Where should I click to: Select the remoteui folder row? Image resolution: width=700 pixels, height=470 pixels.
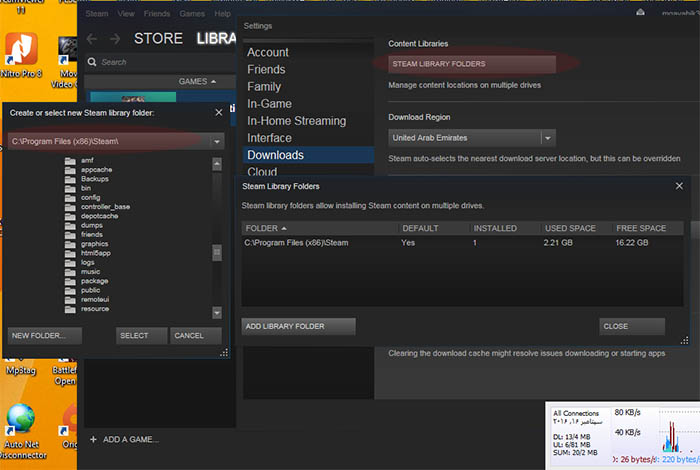click(87, 299)
